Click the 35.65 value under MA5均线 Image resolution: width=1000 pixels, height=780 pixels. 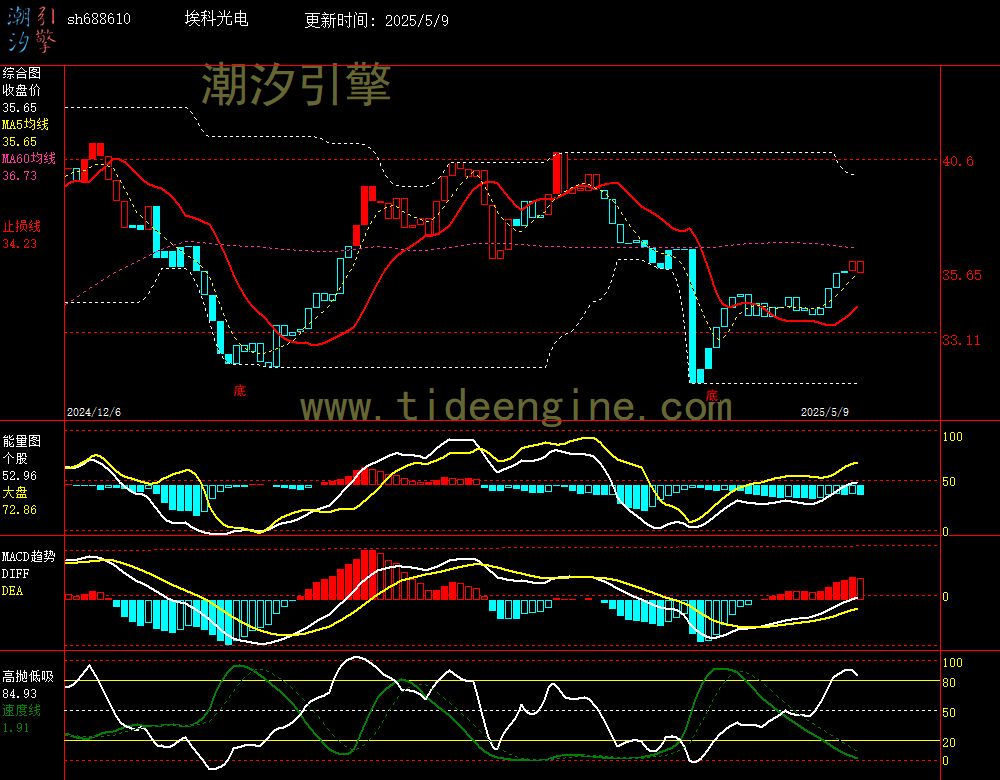click(20, 142)
